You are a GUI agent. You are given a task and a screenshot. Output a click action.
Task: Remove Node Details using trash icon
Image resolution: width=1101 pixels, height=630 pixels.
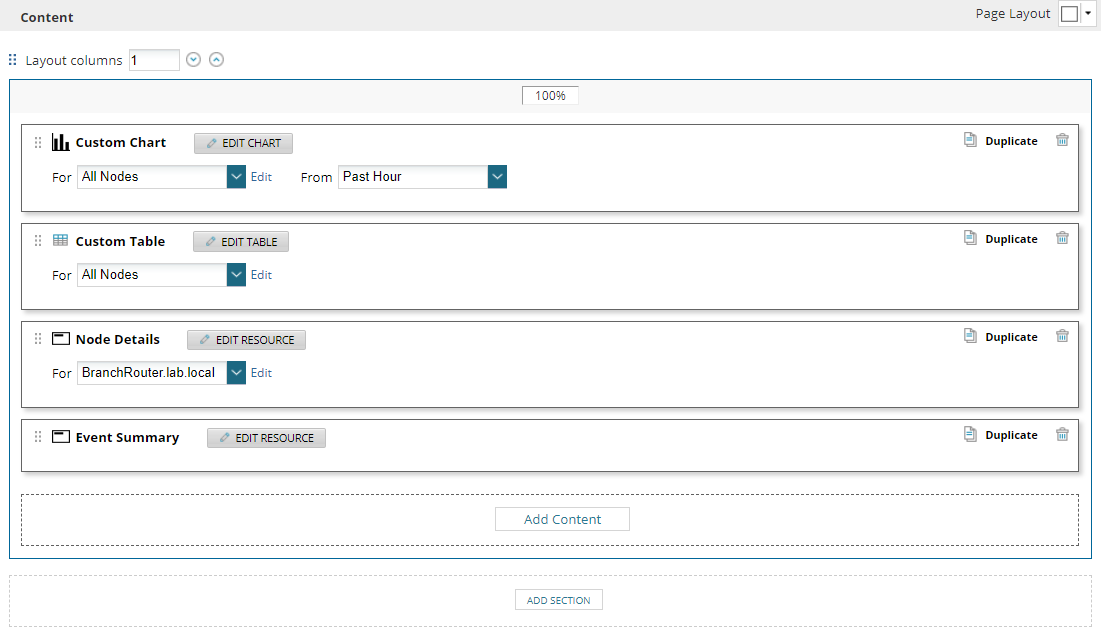click(1062, 337)
